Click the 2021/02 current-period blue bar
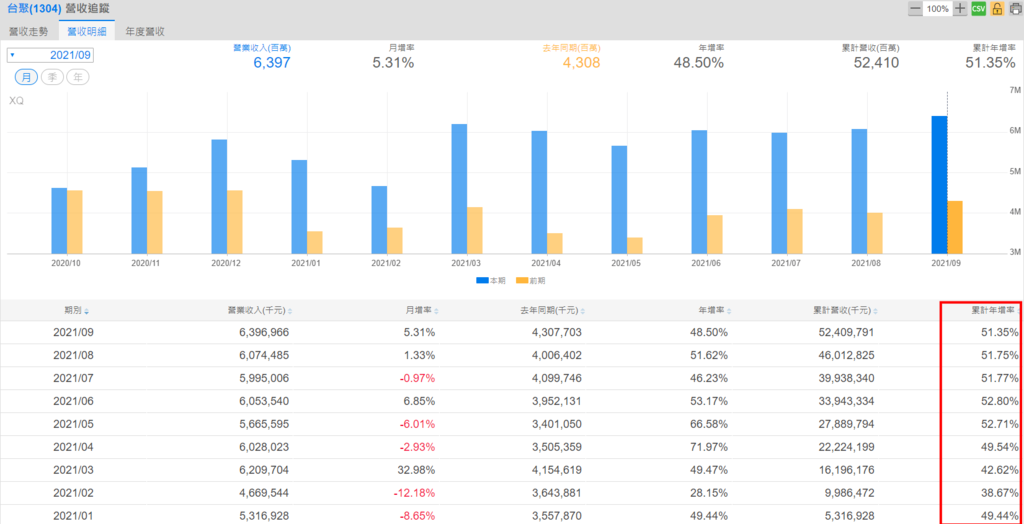The image size is (1024, 524). 379,220
